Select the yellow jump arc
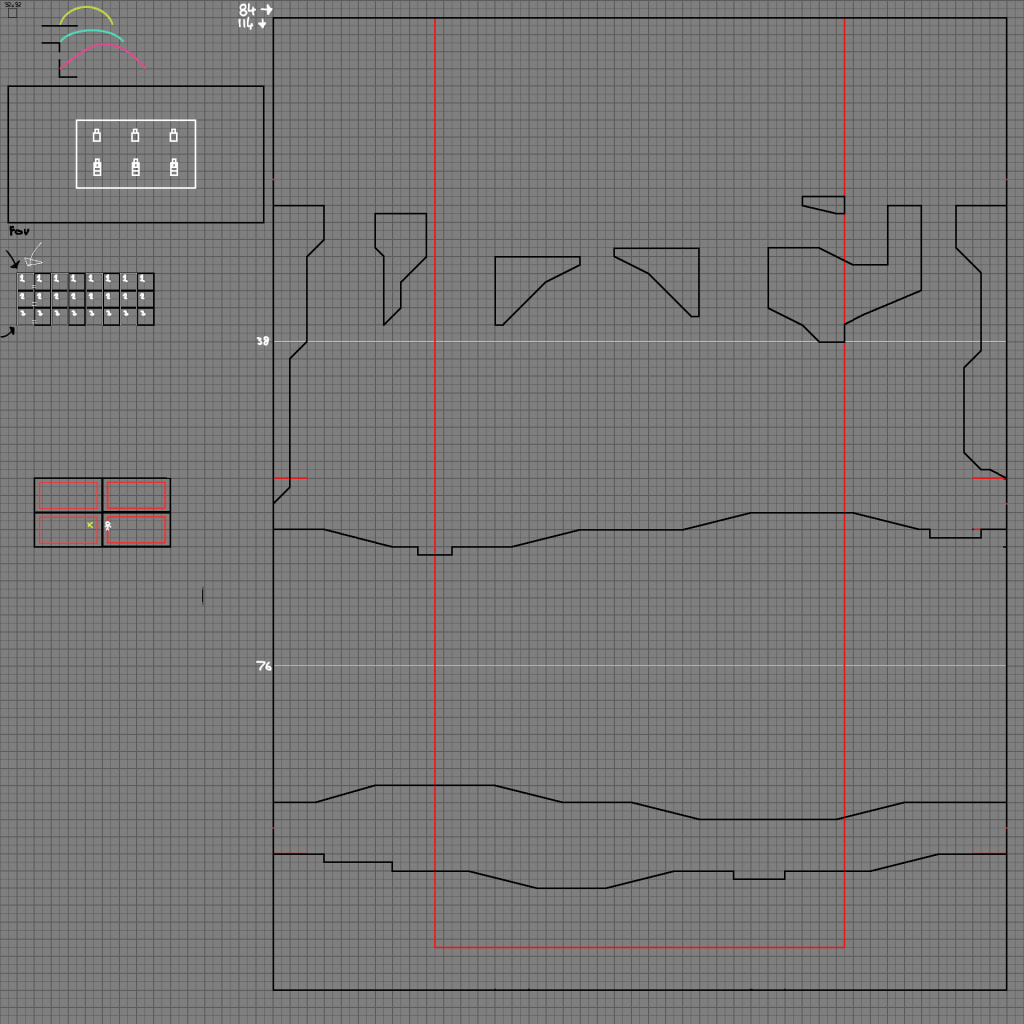This screenshot has width=1024, height=1024. tap(86, 11)
